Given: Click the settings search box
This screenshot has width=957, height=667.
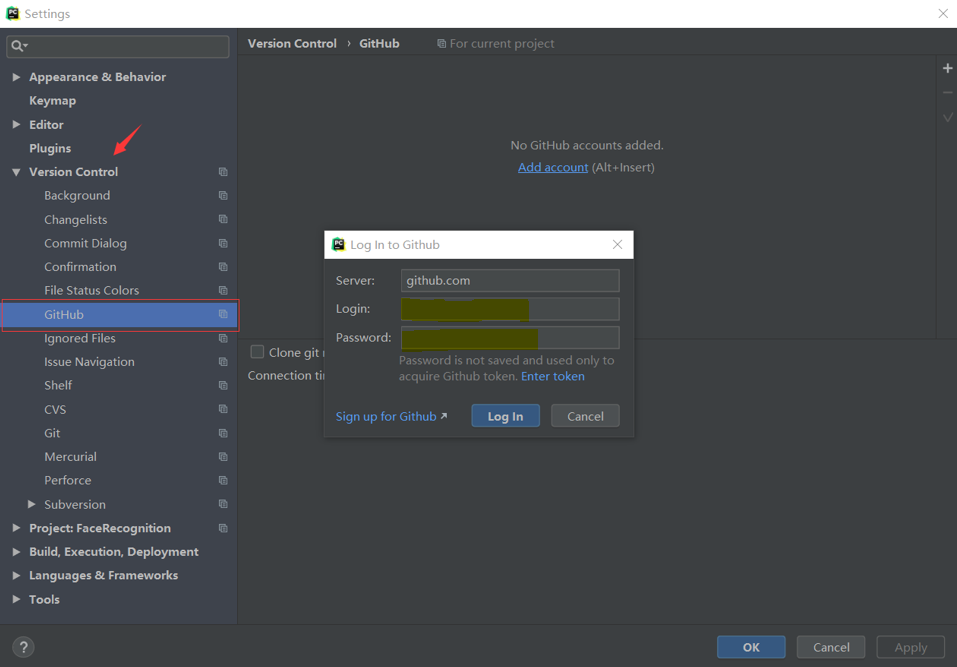Looking at the screenshot, I should pyautogui.click(x=118, y=46).
